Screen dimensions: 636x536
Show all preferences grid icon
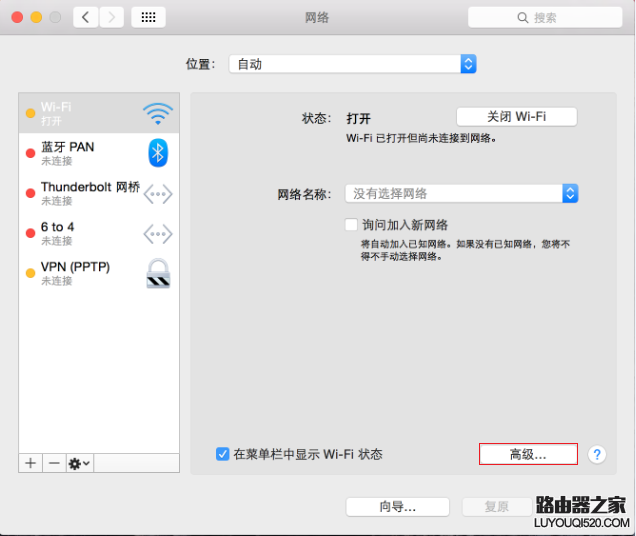point(148,17)
